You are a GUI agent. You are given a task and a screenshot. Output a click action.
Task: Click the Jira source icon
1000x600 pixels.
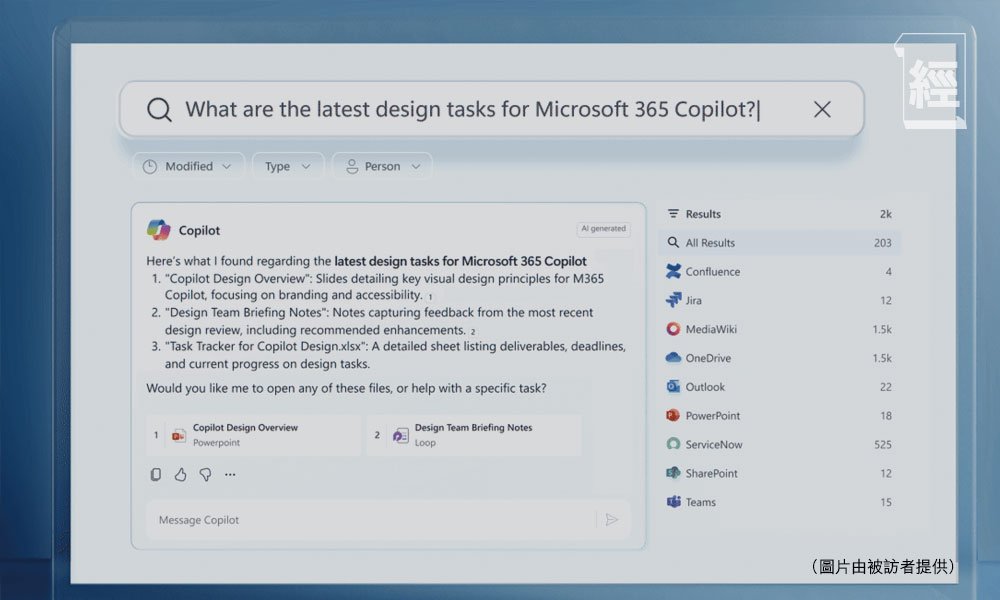click(673, 300)
